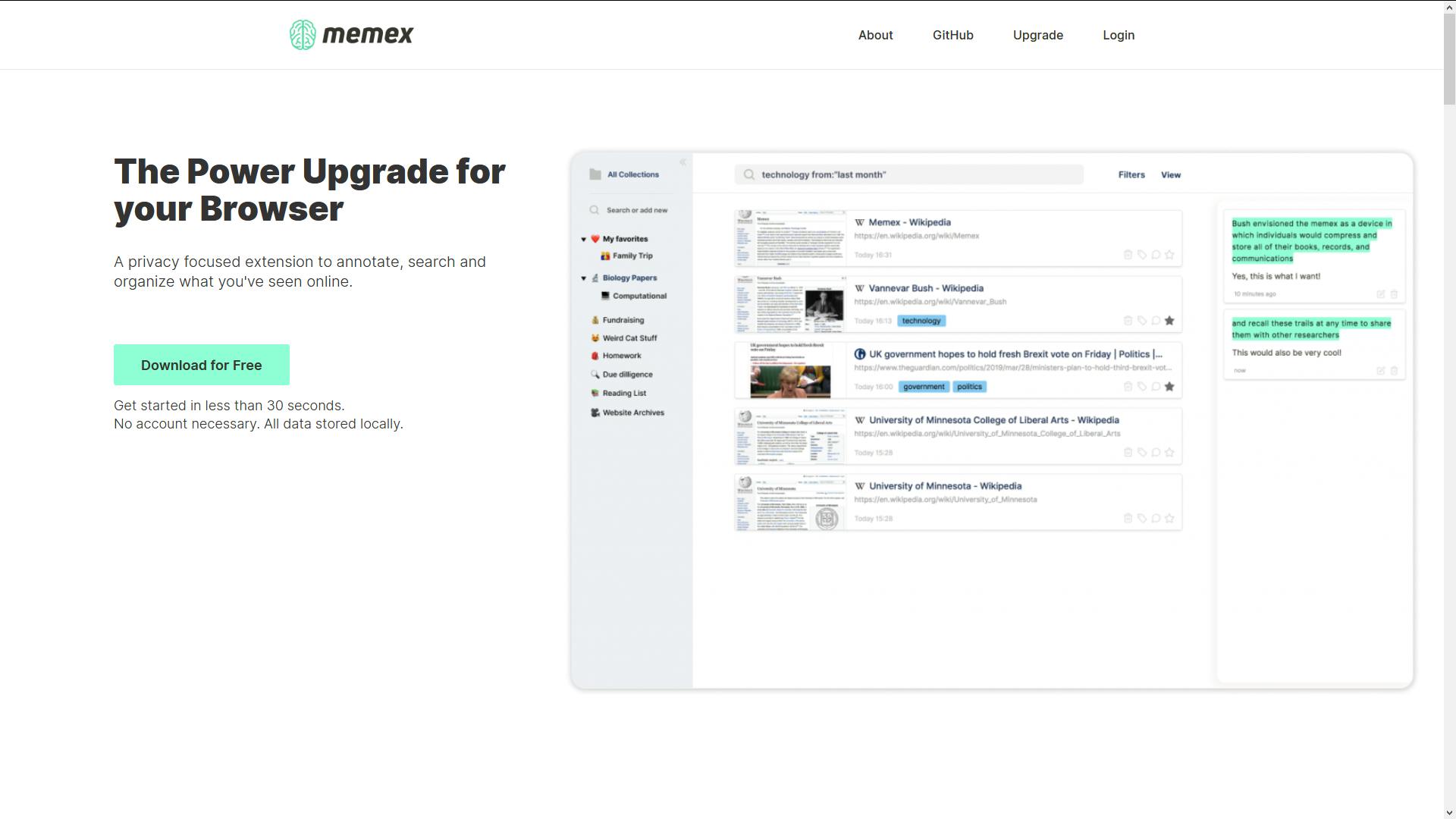
Task: Star the Memex - Wikipedia result
Action: [x=1169, y=255]
